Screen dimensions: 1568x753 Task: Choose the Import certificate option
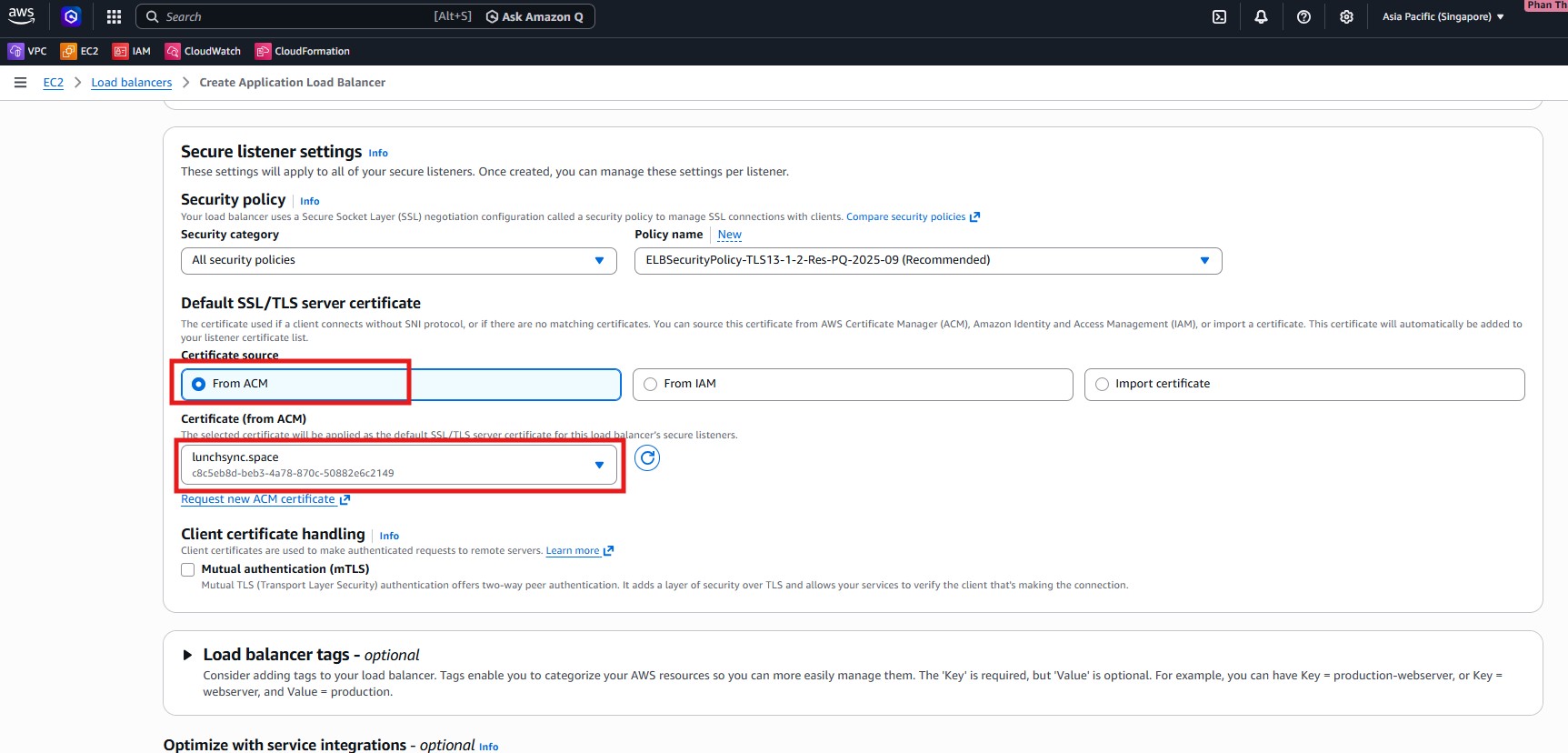point(1103,384)
